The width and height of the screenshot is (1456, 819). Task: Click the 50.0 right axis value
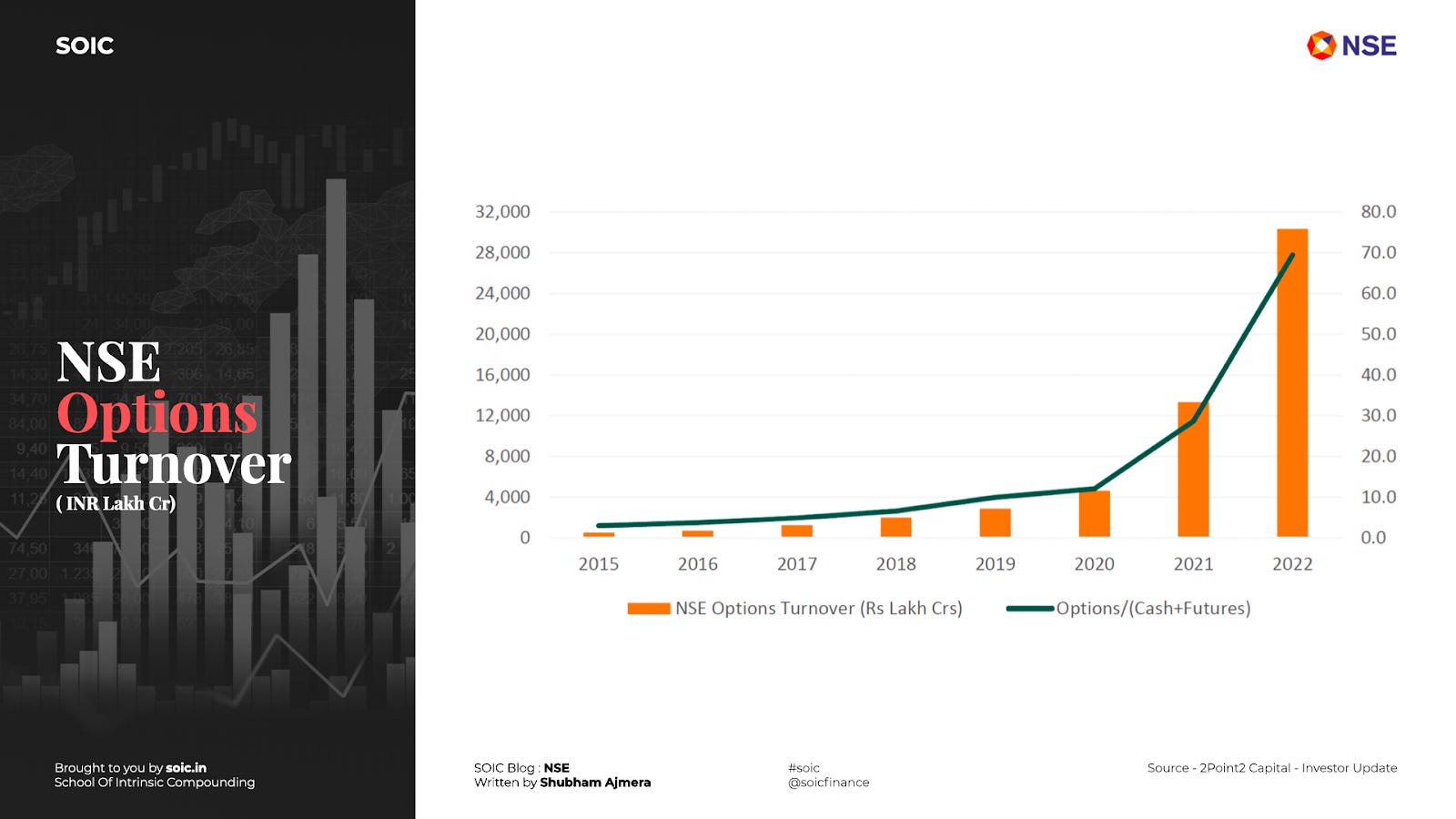pos(1378,334)
